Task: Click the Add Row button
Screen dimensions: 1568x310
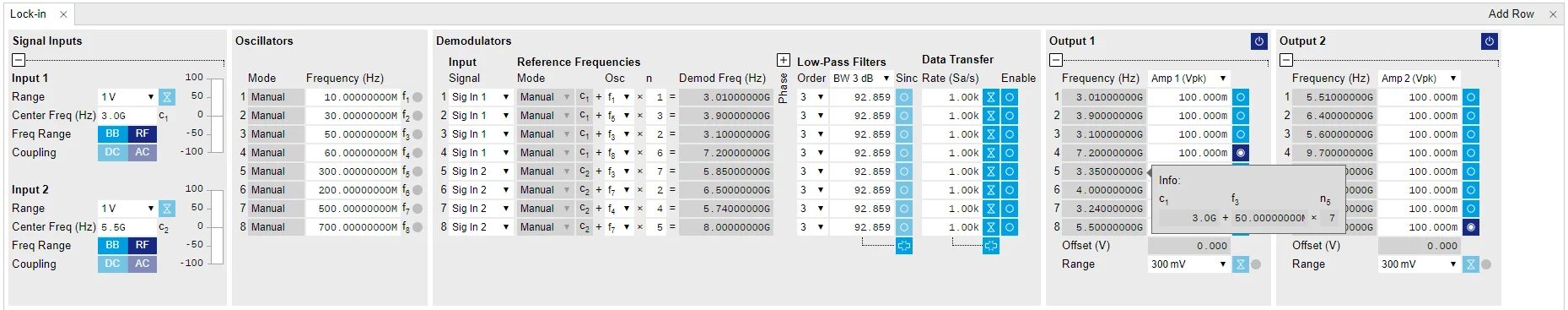Action: (x=1511, y=14)
